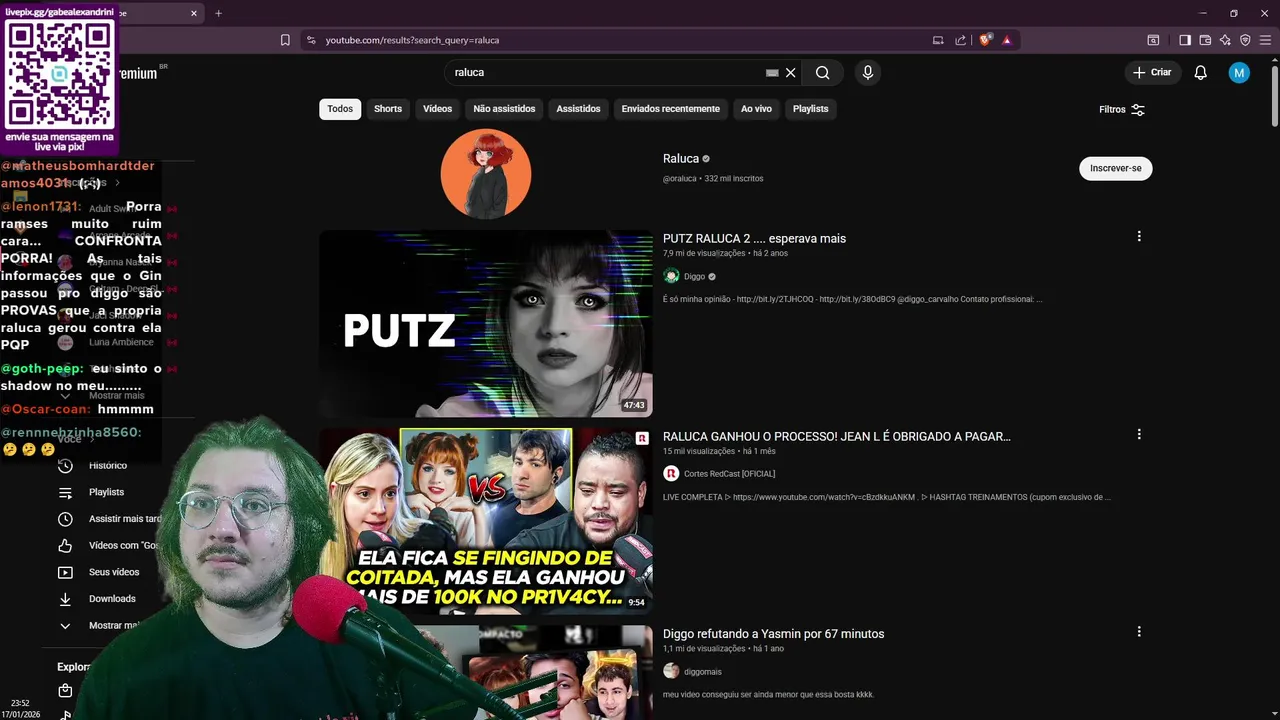Open Leo AI sparkle icon
Image resolution: width=1280 pixels, height=720 pixels.
[1225, 40]
